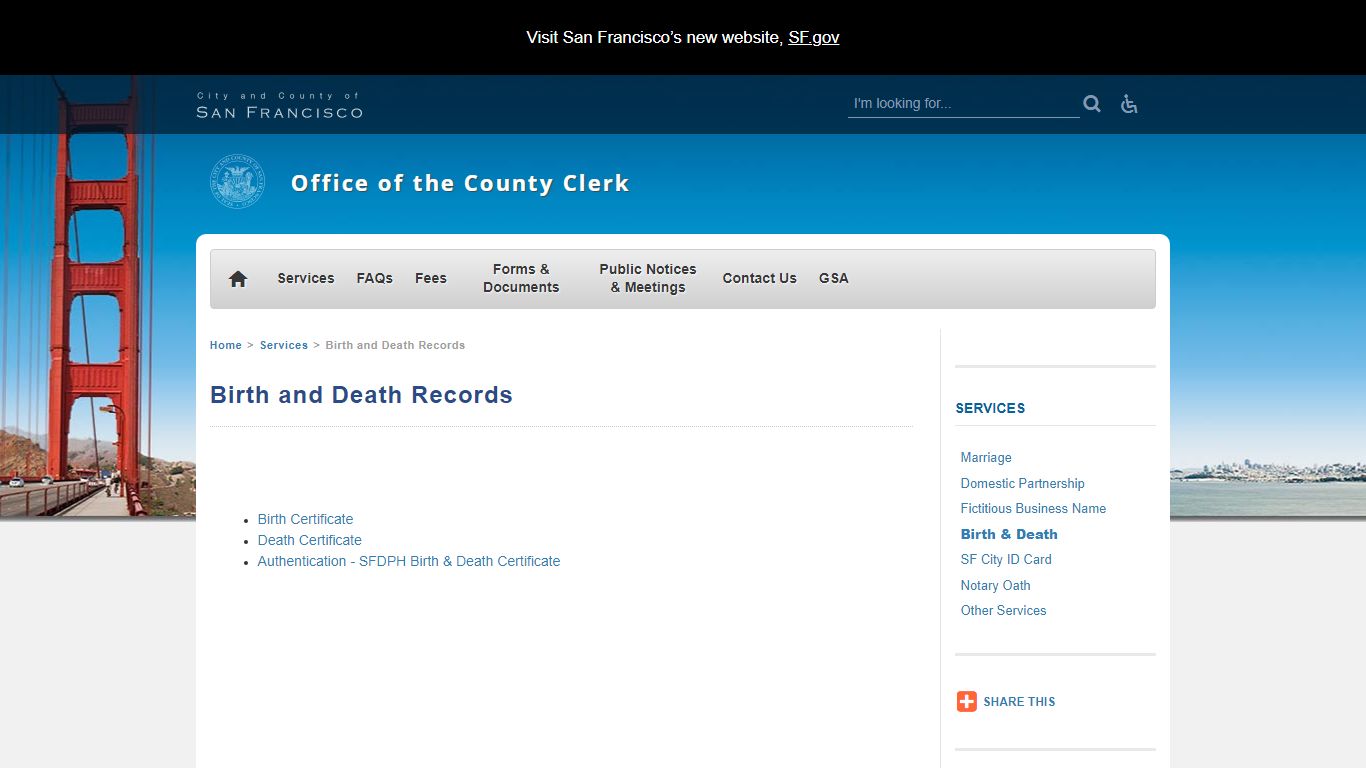Click the Birth and Death Records heading
Viewport: 1366px width, 768px height.
(361, 395)
